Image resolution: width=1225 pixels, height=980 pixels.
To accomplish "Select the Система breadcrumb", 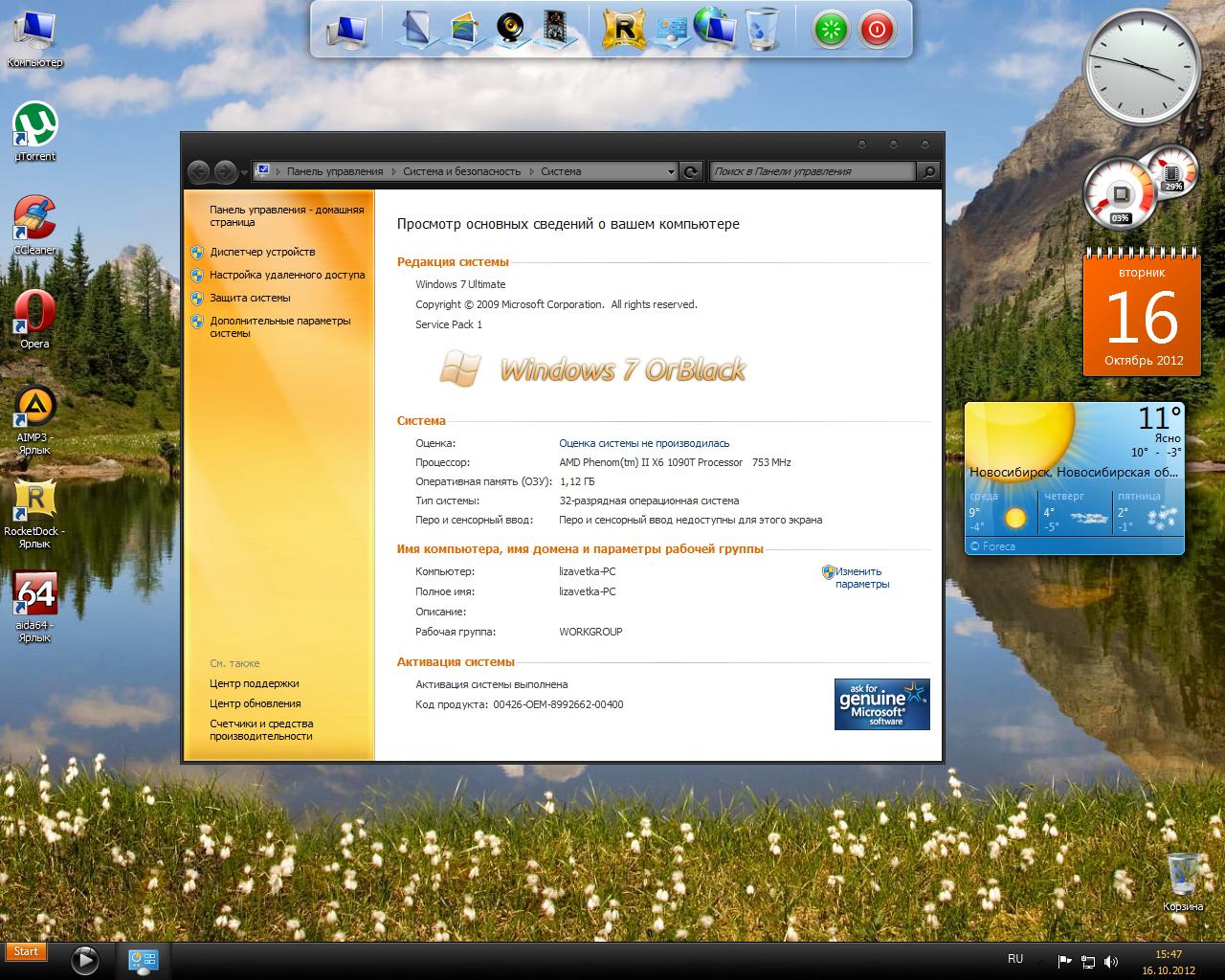I will 561,172.
